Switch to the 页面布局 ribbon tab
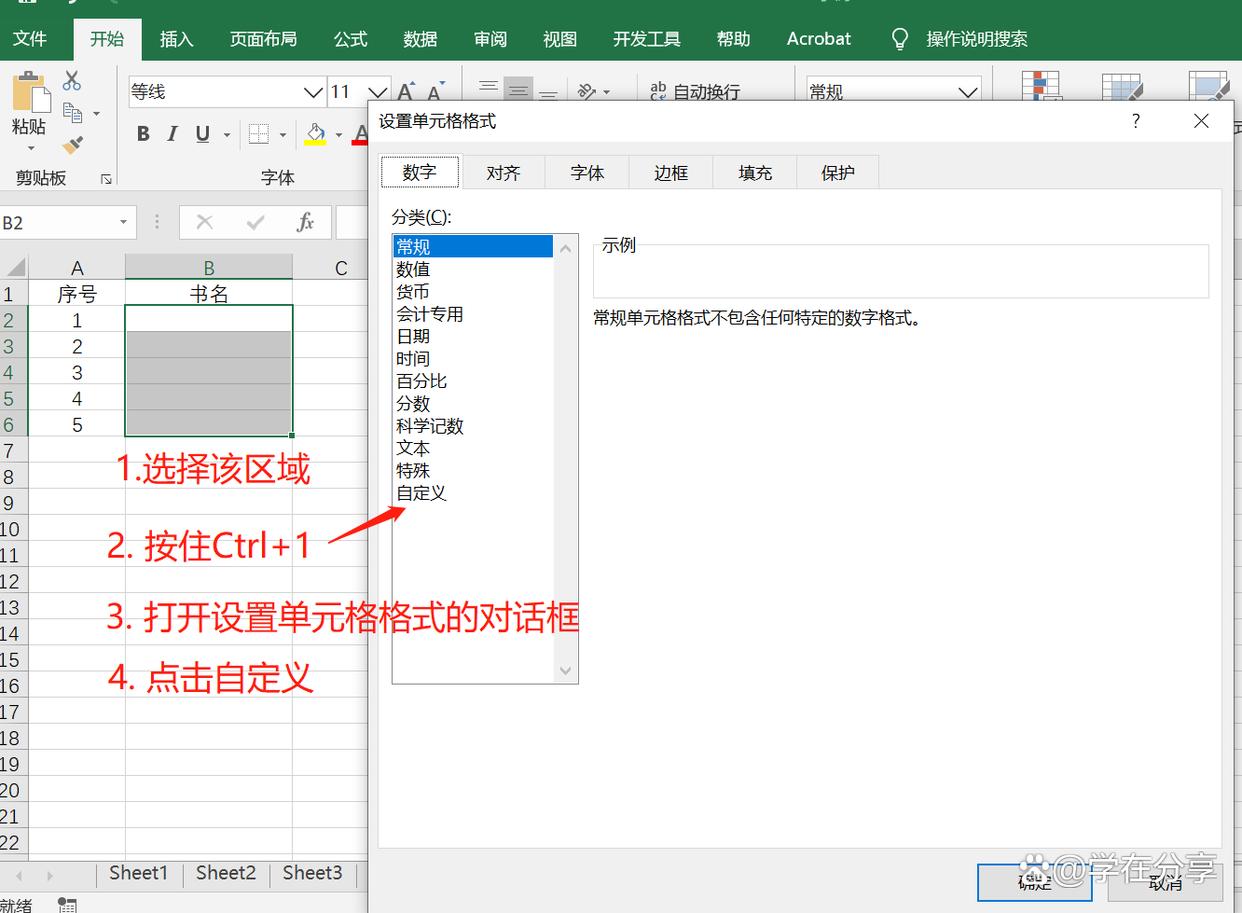This screenshot has height=913, width=1242. tap(263, 39)
